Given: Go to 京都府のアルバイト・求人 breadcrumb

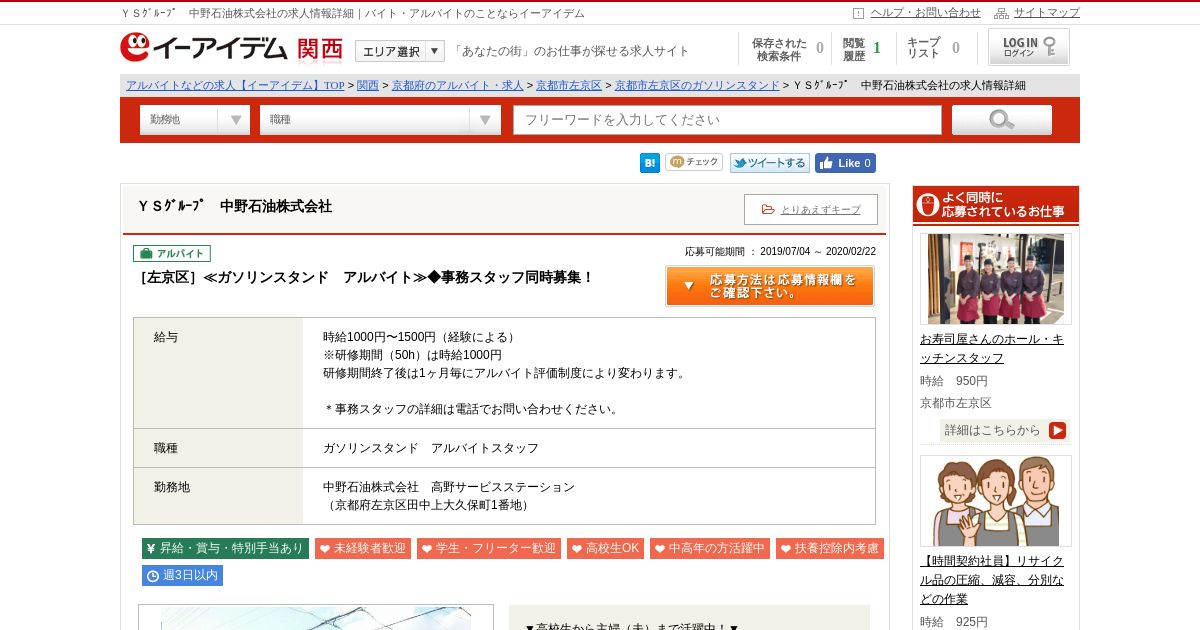Looking at the screenshot, I should (x=457, y=86).
